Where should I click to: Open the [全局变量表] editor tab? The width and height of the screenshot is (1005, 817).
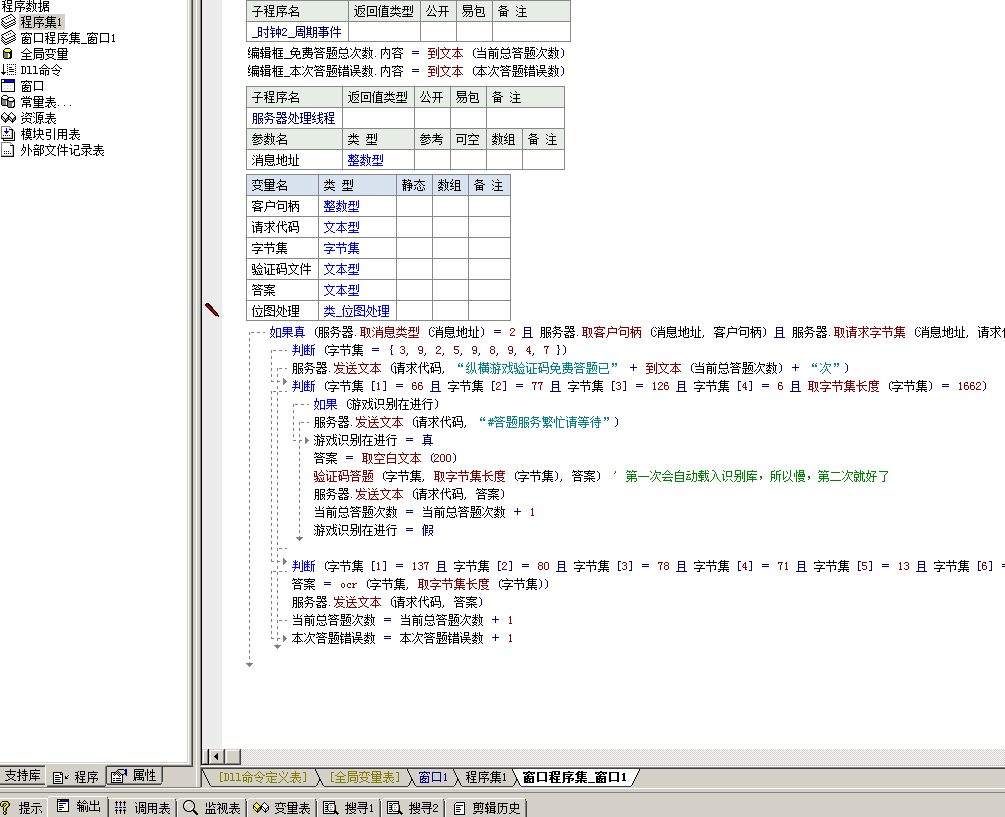[364, 777]
